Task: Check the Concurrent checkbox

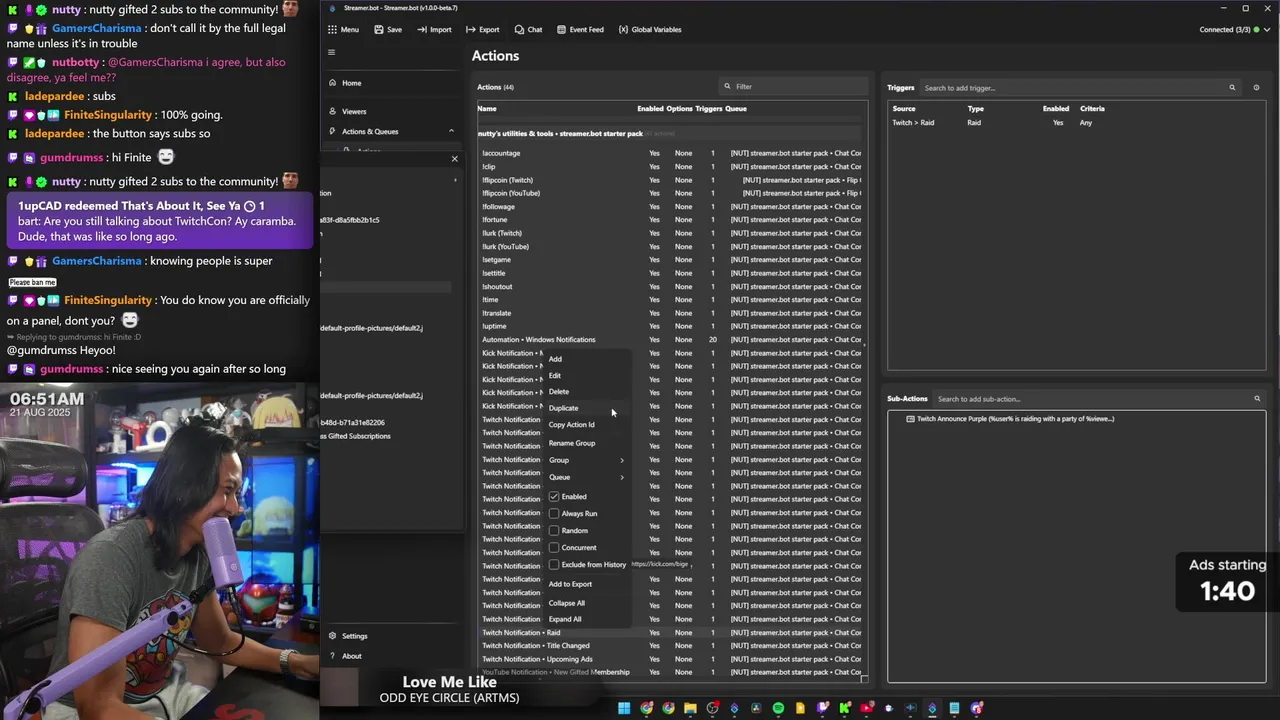Action: pos(554,548)
